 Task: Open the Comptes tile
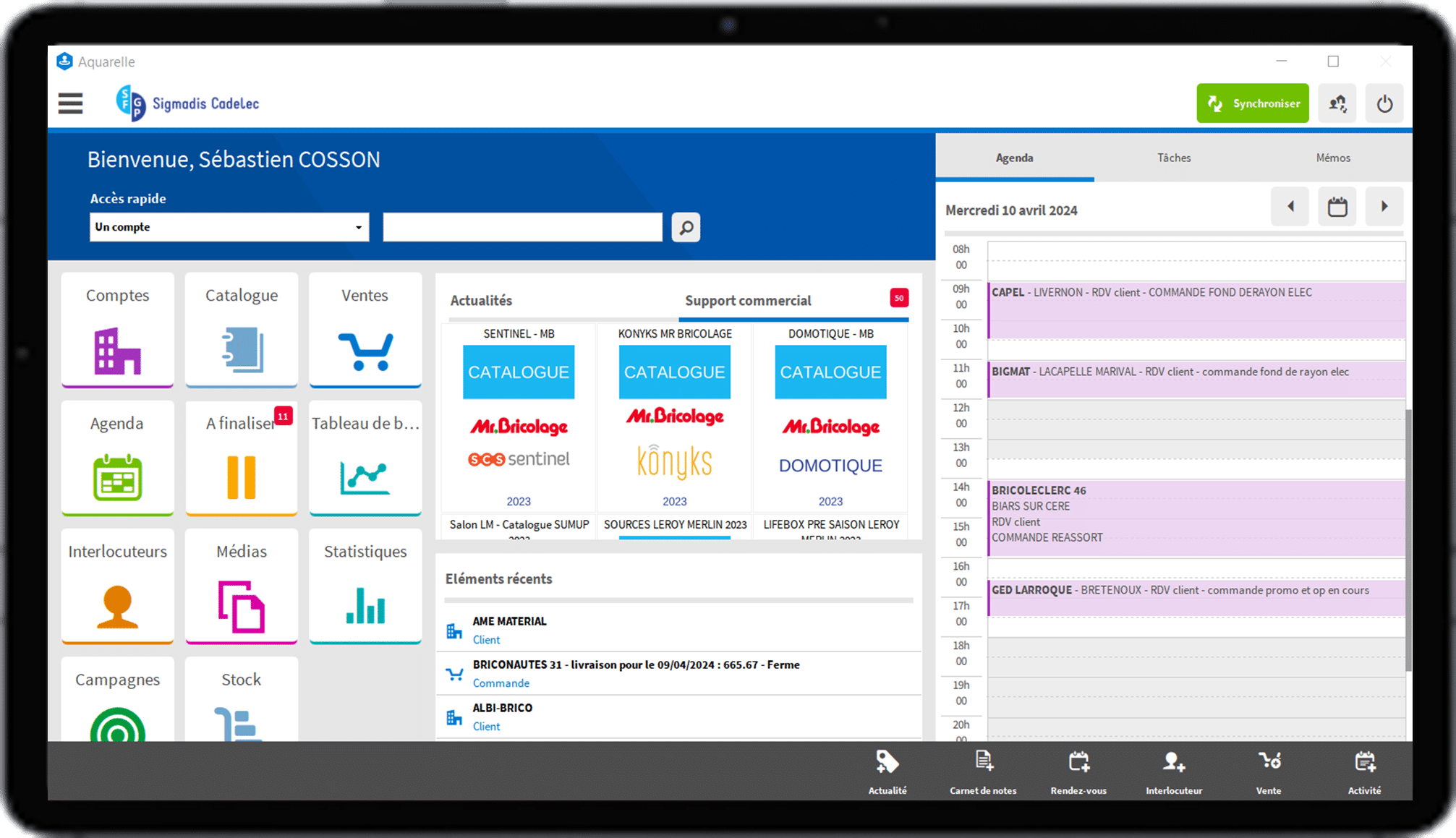[x=117, y=330]
